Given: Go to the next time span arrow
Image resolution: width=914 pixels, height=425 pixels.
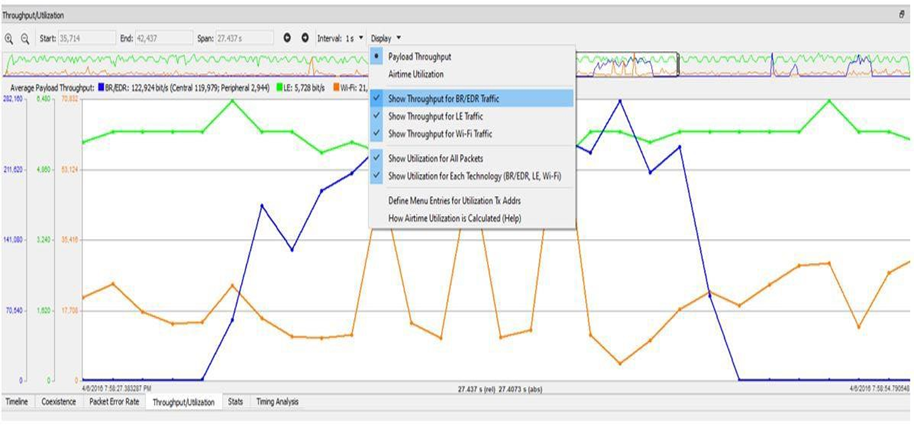Looking at the screenshot, I should (305, 38).
